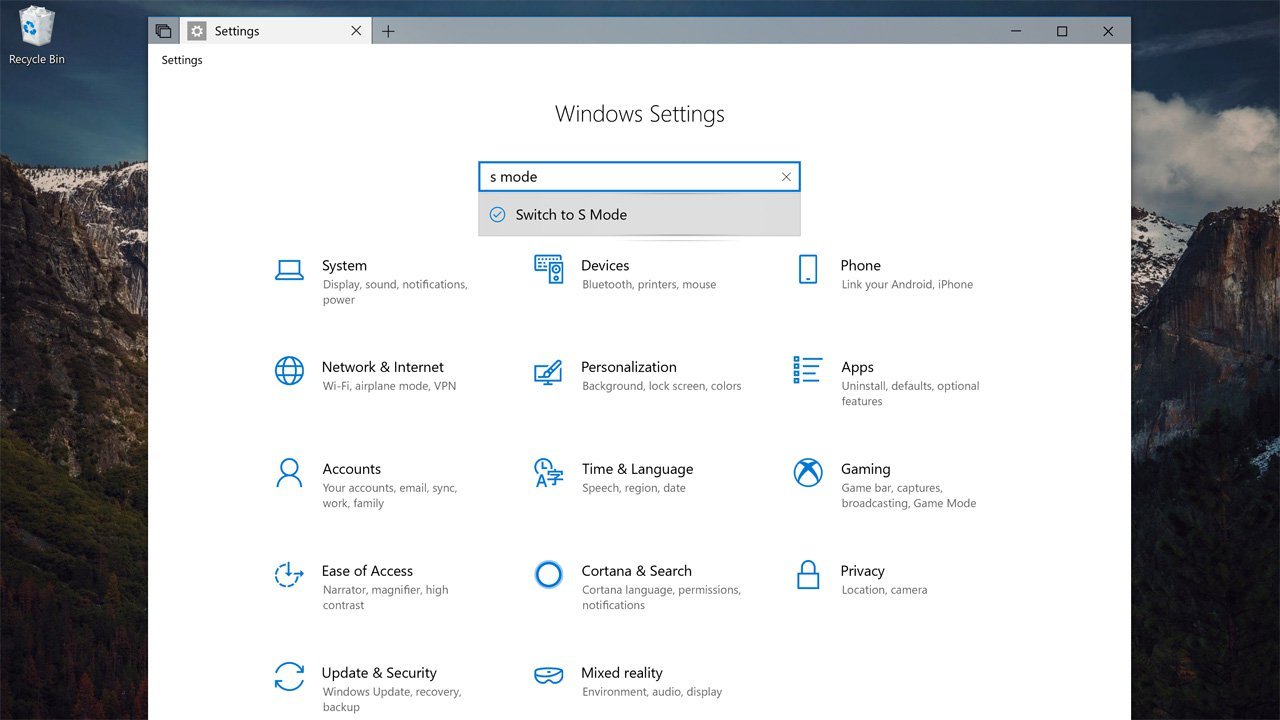Open Update & Security title
This screenshot has width=1280, height=720.
[379, 673]
